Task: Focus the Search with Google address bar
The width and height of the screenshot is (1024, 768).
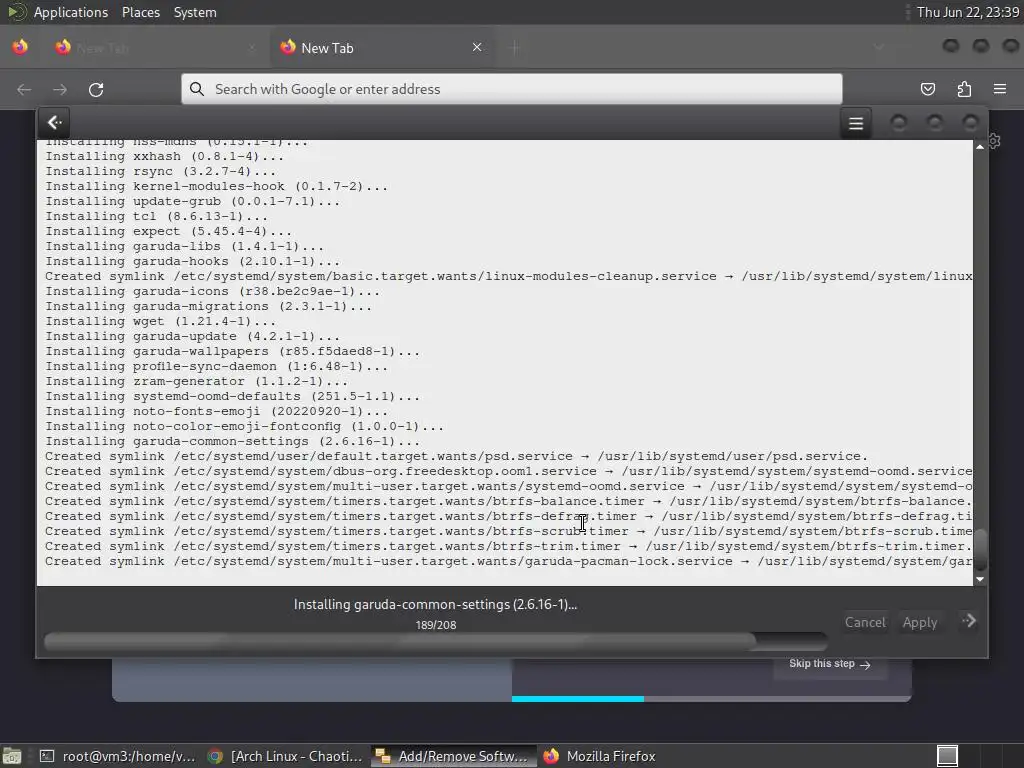Action: pos(511,89)
